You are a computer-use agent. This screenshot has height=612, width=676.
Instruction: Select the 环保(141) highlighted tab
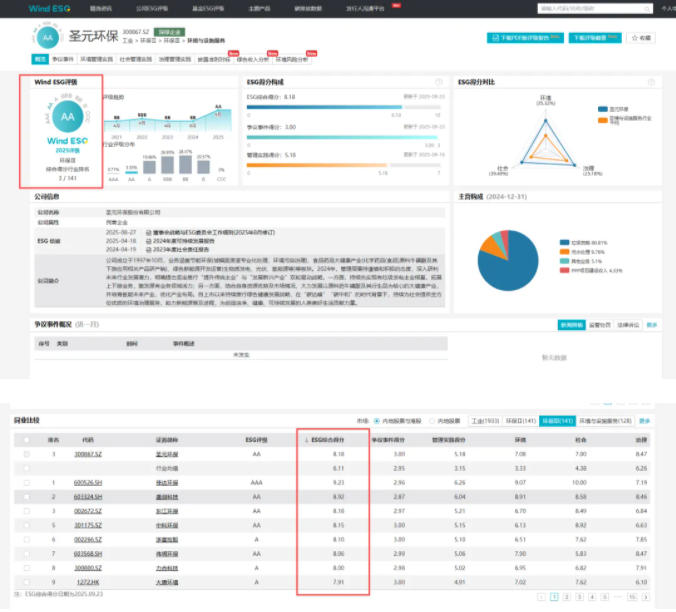(556, 421)
